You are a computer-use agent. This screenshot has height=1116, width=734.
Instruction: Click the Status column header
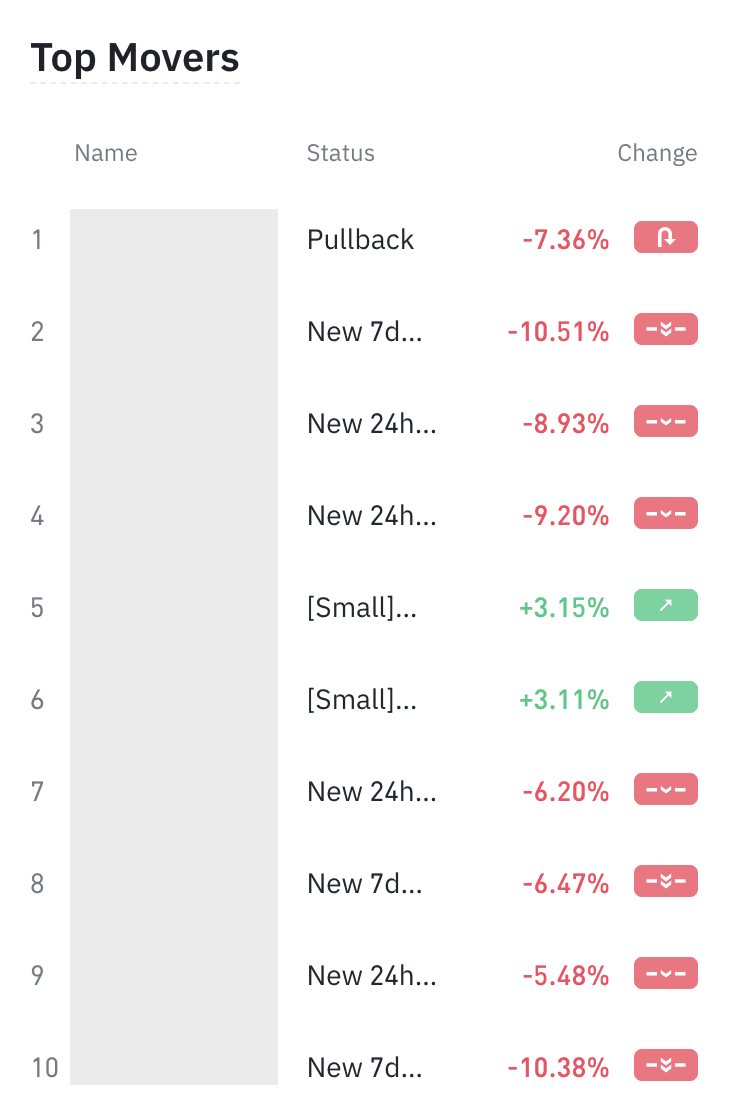[x=340, y=153]
